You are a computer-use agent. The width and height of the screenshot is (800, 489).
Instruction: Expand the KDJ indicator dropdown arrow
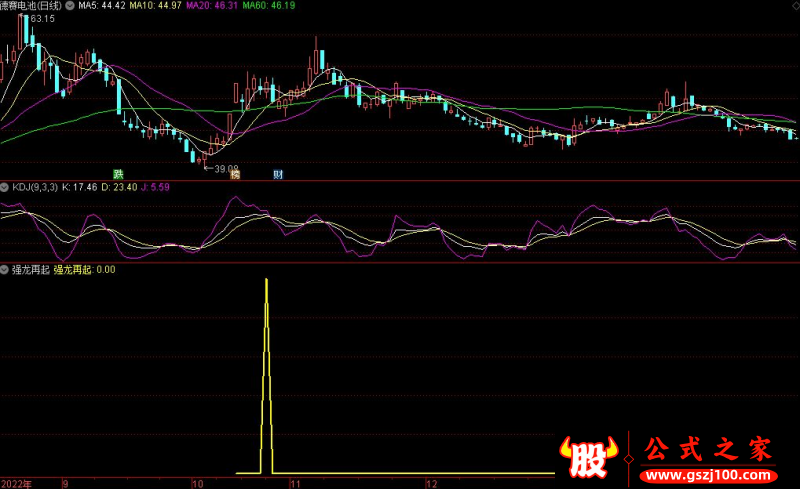5,187
